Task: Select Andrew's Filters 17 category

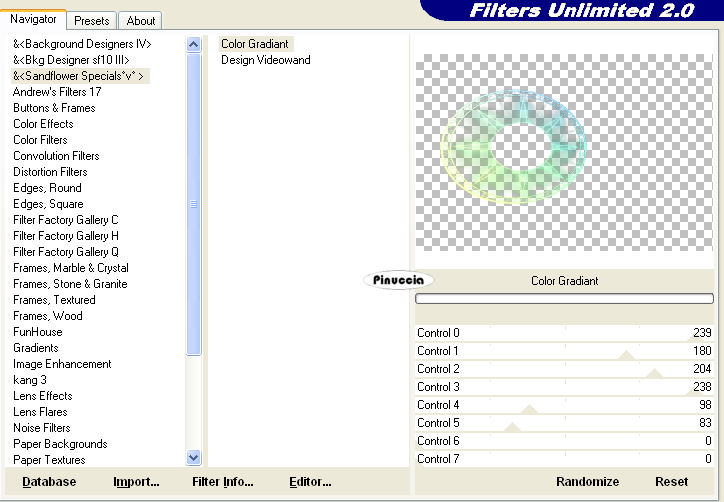Action: point(57,92)
